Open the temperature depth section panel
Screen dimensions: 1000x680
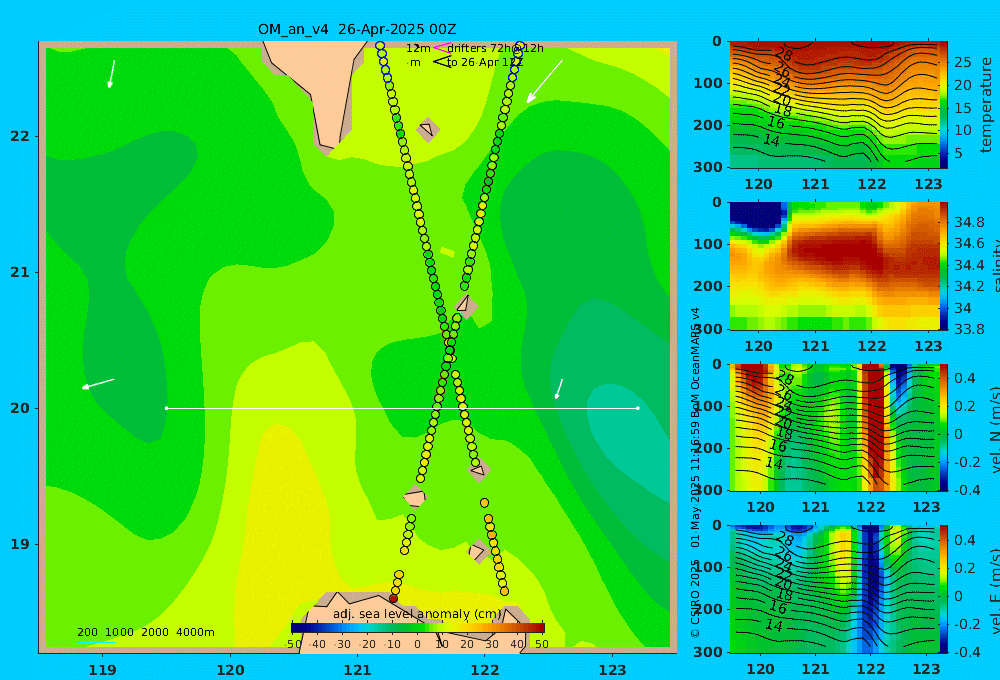[x=834, y=105]
